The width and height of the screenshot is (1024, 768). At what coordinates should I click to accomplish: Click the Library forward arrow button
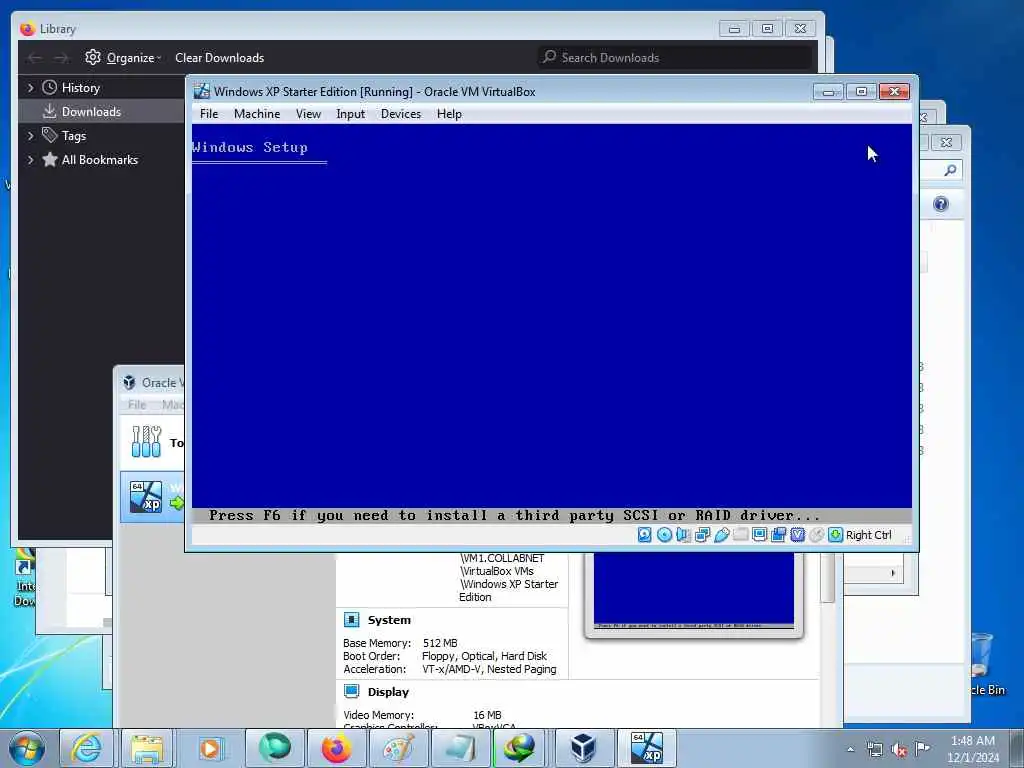(x=61, y=58)
